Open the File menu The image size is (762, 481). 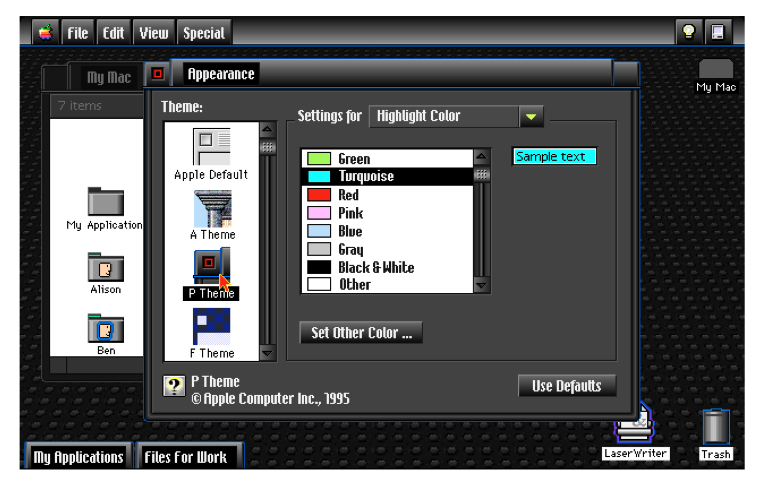click(x=77, y=33)
